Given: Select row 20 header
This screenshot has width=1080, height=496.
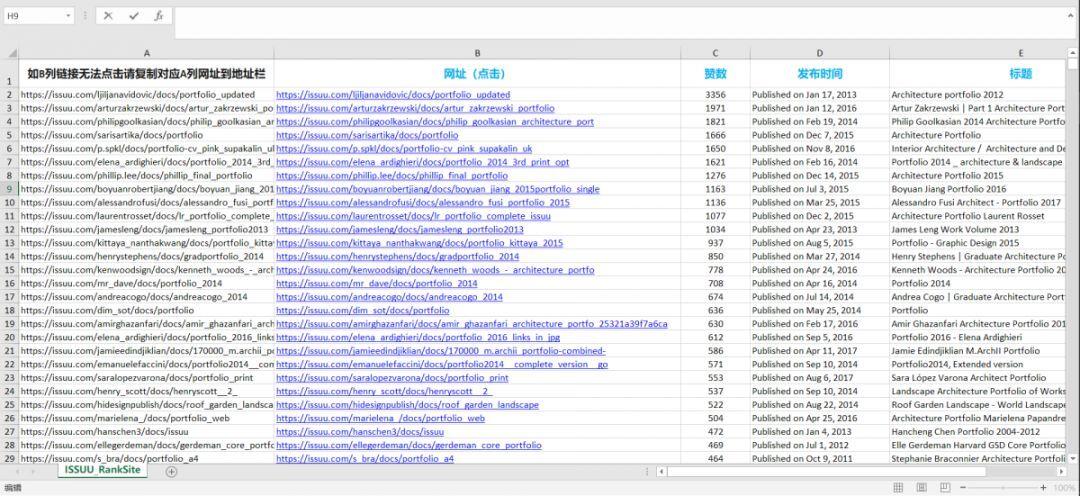Looking at the screenshot, I should 10,337.
